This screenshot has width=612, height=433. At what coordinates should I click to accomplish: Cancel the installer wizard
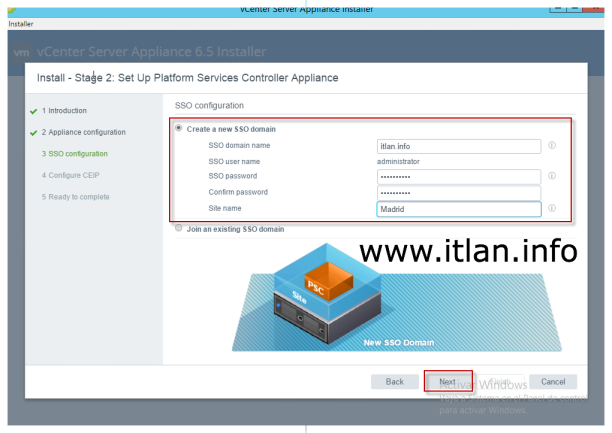pos(553,382)
